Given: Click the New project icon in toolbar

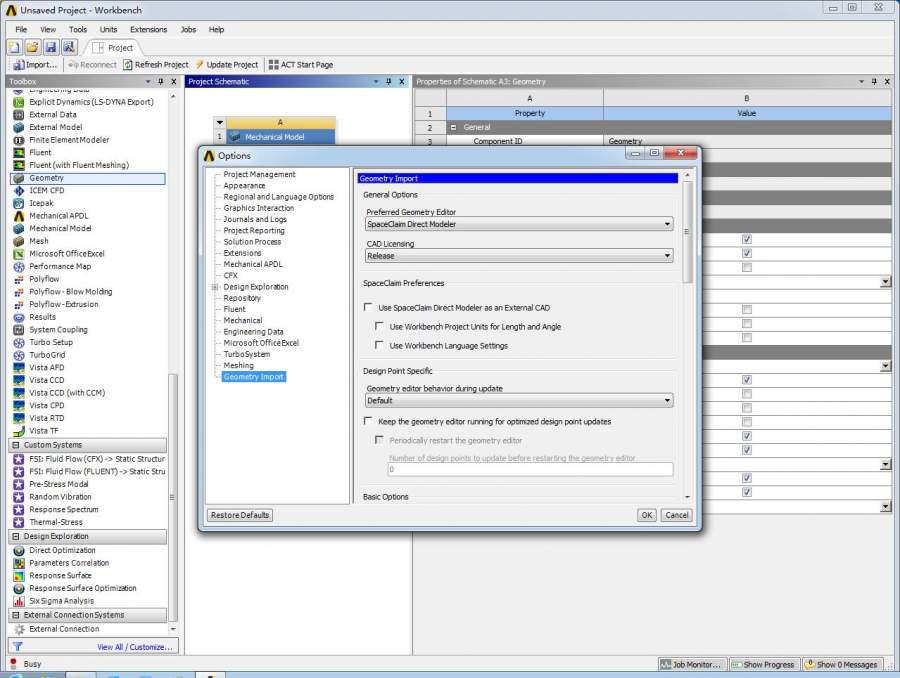Looking at the screenshot, I should pos(14,47).
